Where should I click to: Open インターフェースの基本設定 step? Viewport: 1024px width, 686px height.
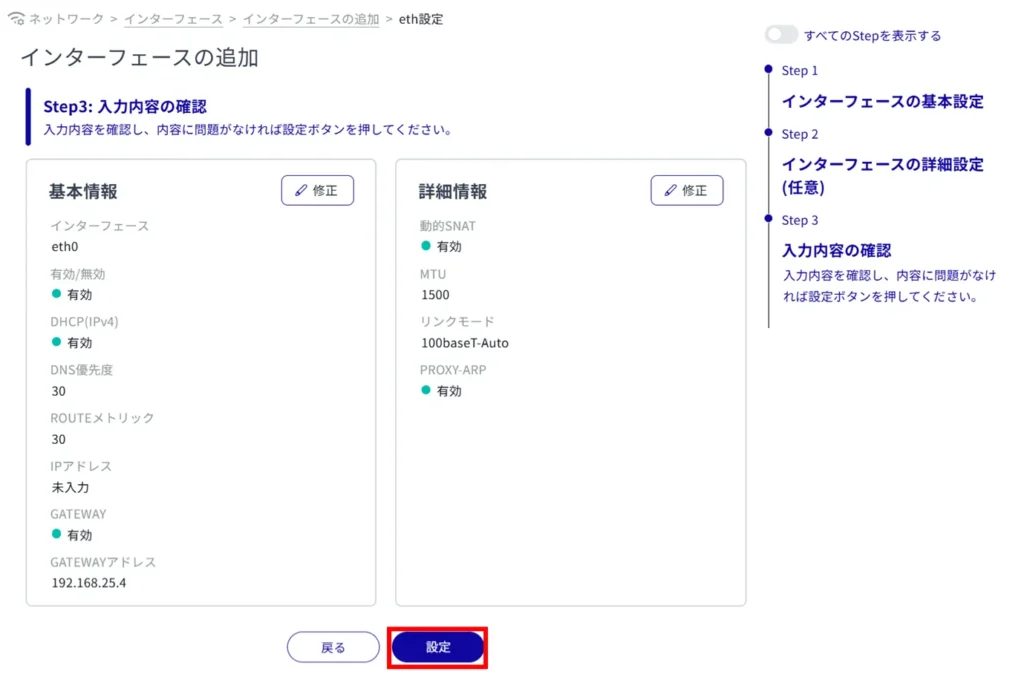pyautogui.click(x=882, y=101)
